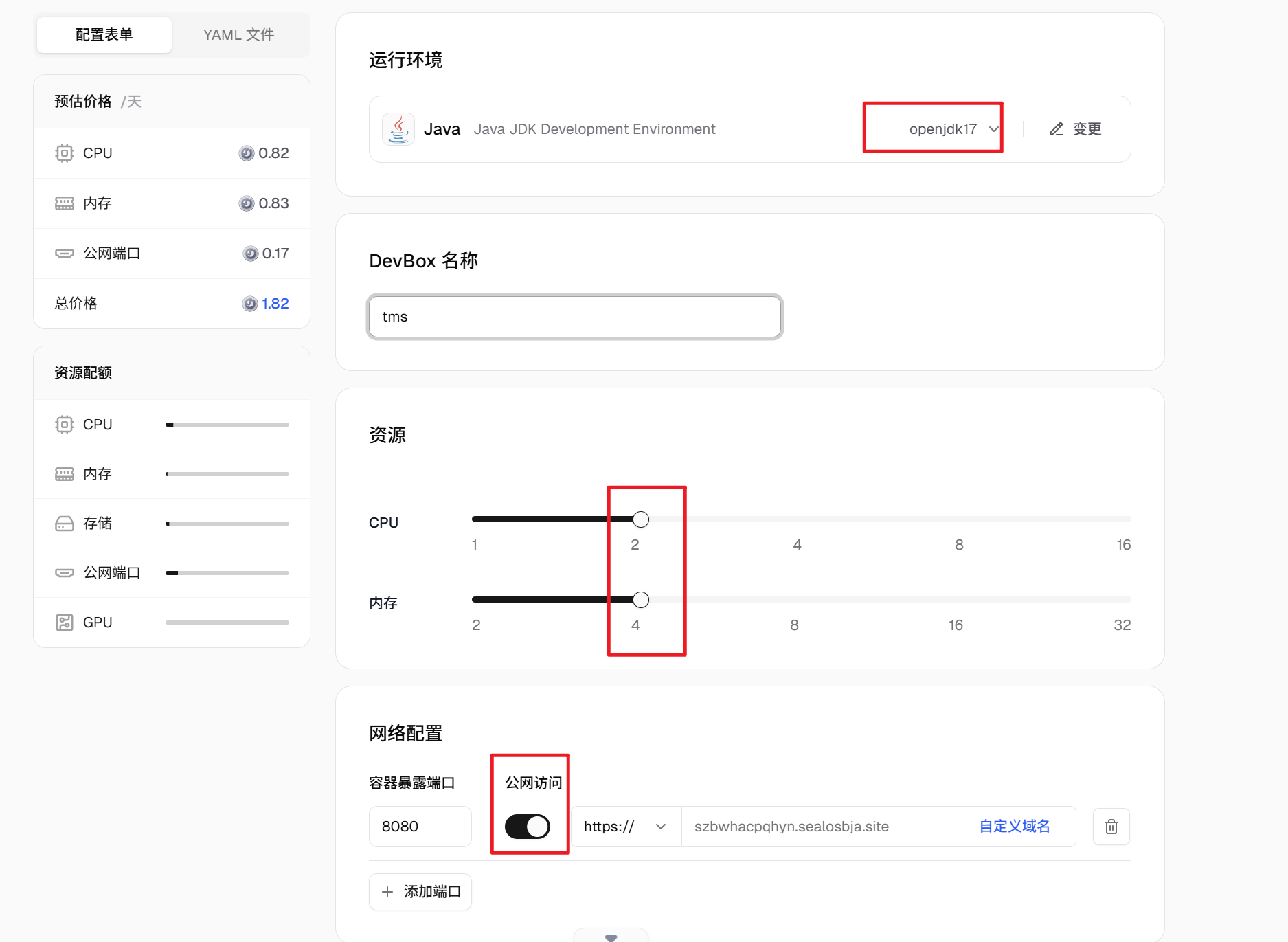
Task: Click the storage disk icon in quota panel
Action: point(65,524)
